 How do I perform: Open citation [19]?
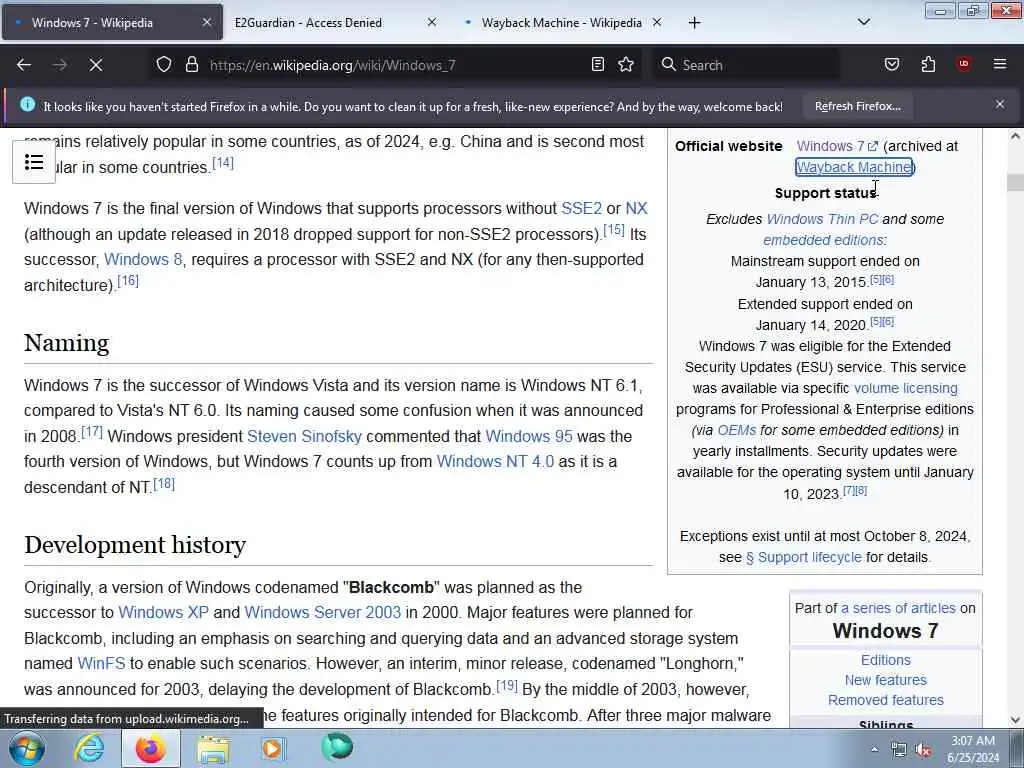click(x=507, y=686)
